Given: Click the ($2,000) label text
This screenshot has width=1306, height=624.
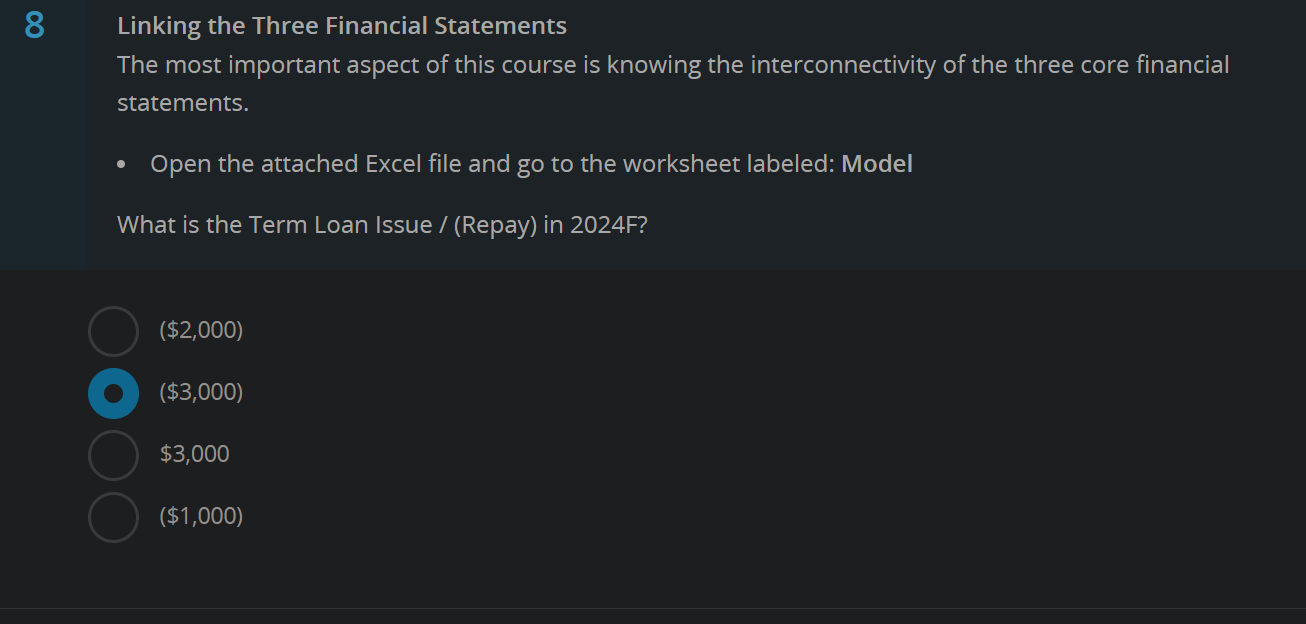Looking at the screenshot, I should pos(200,329).
